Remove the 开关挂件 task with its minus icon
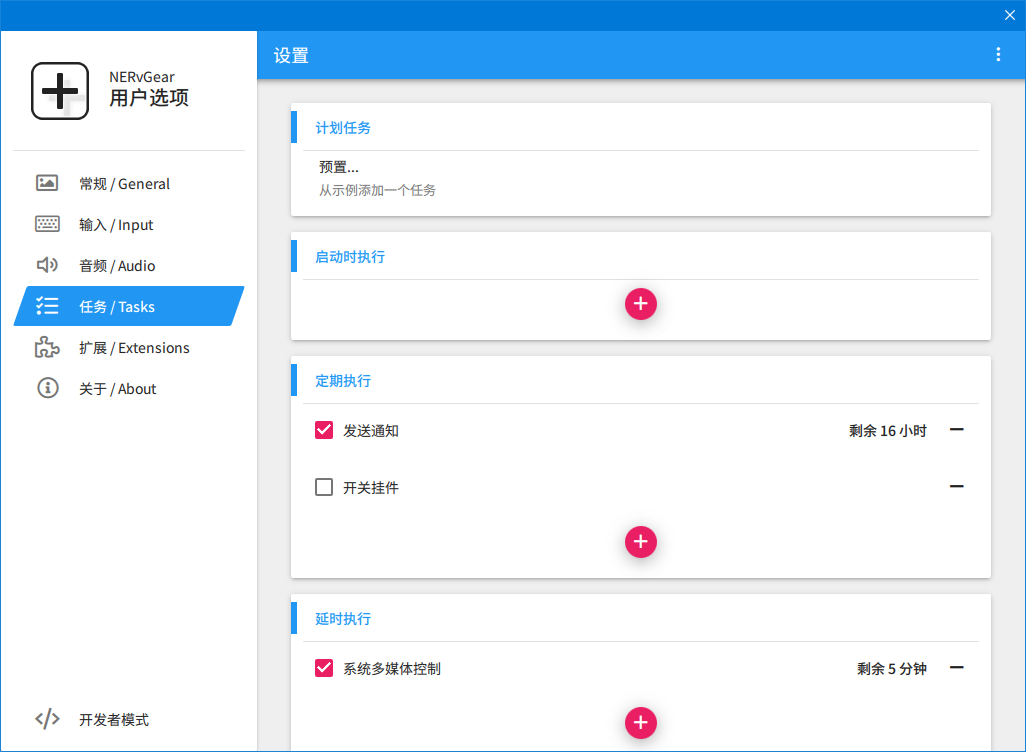 pyautogui.click(x=957, y=486)
